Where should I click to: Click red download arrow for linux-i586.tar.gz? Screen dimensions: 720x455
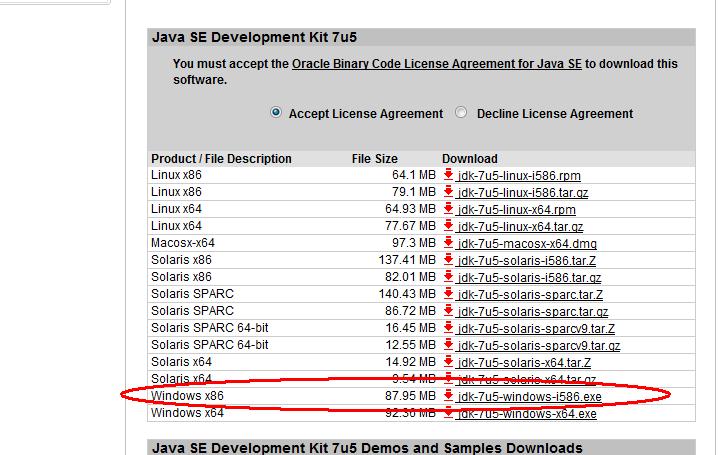click(x=449, y=191)
